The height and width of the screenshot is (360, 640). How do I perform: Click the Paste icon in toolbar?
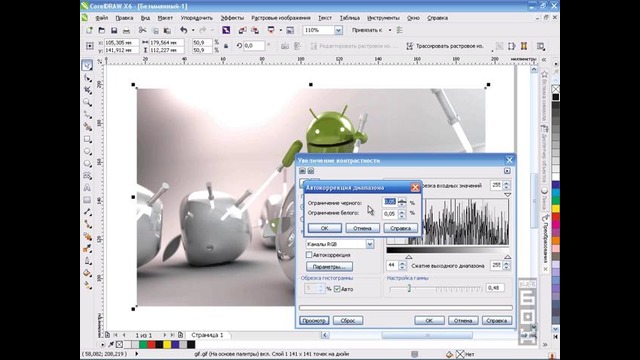[x=167, y=30]
